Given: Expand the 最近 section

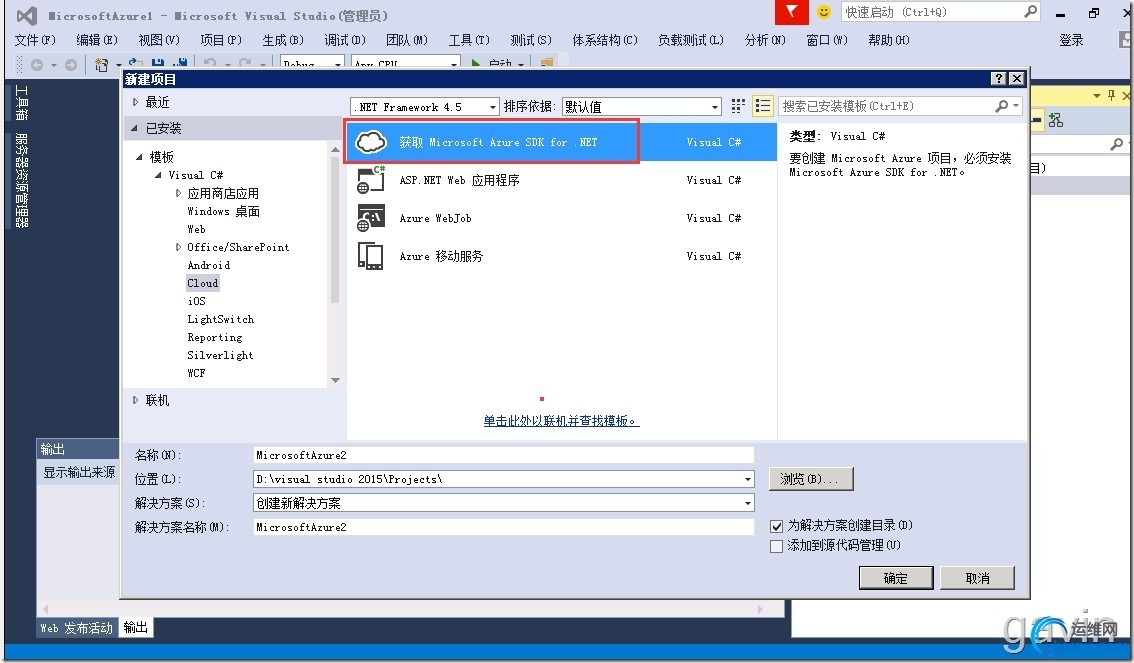Looking at the screenshot, I should tap(135, 103).
